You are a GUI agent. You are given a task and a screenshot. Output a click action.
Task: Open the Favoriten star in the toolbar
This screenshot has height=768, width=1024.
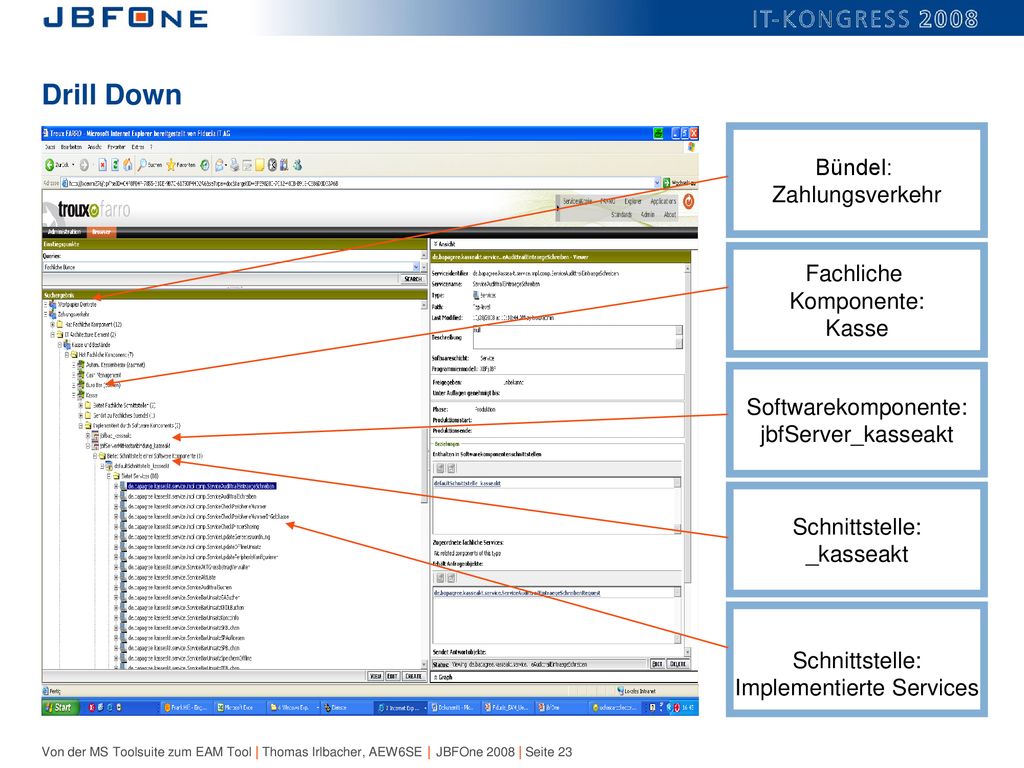(x=171, y=165)
